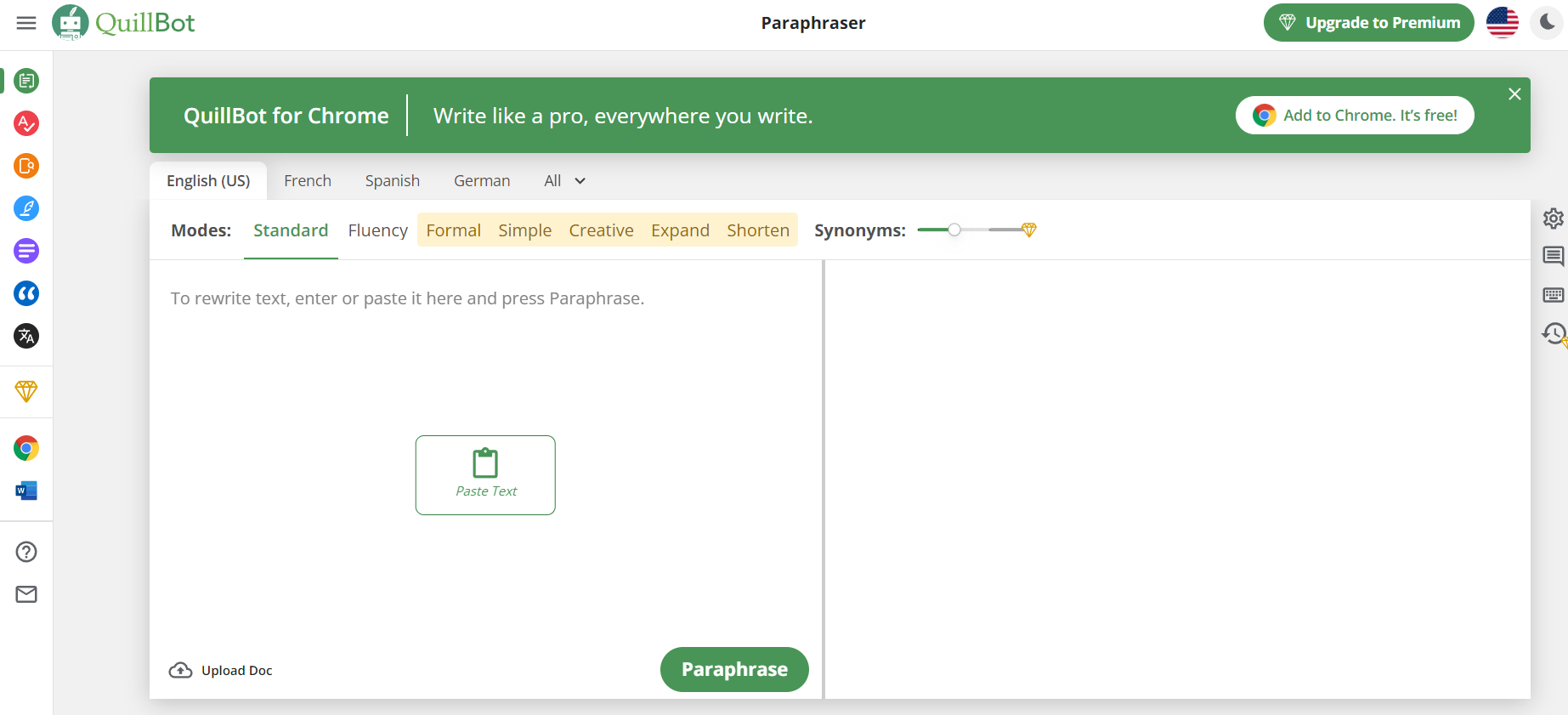
Task: Click the Synonyms slider handle
Action: 954,230
